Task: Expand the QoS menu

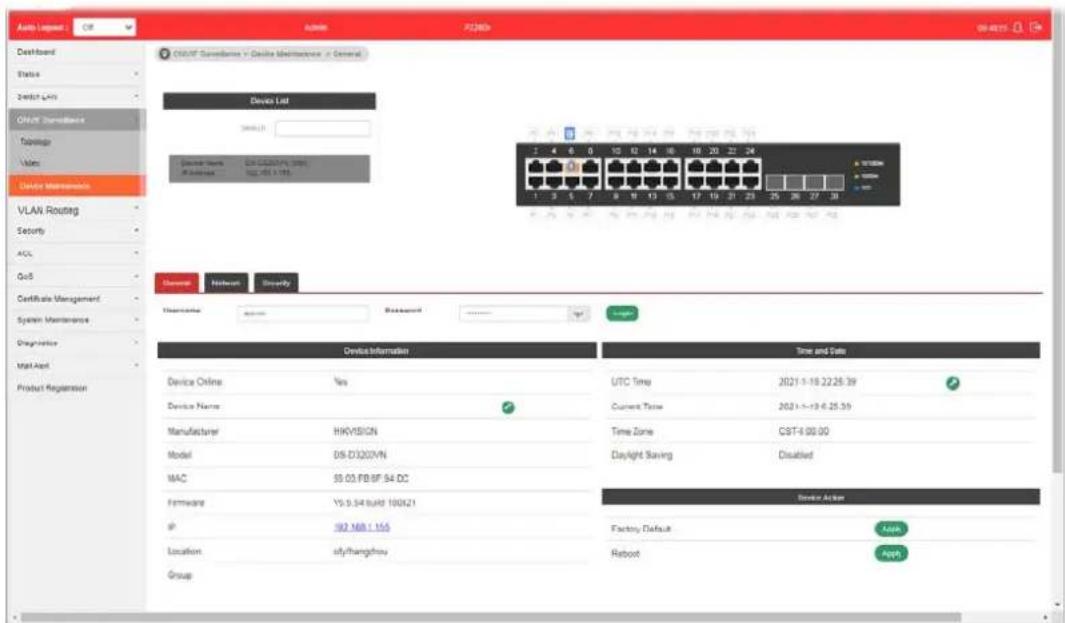Action: 76,277
